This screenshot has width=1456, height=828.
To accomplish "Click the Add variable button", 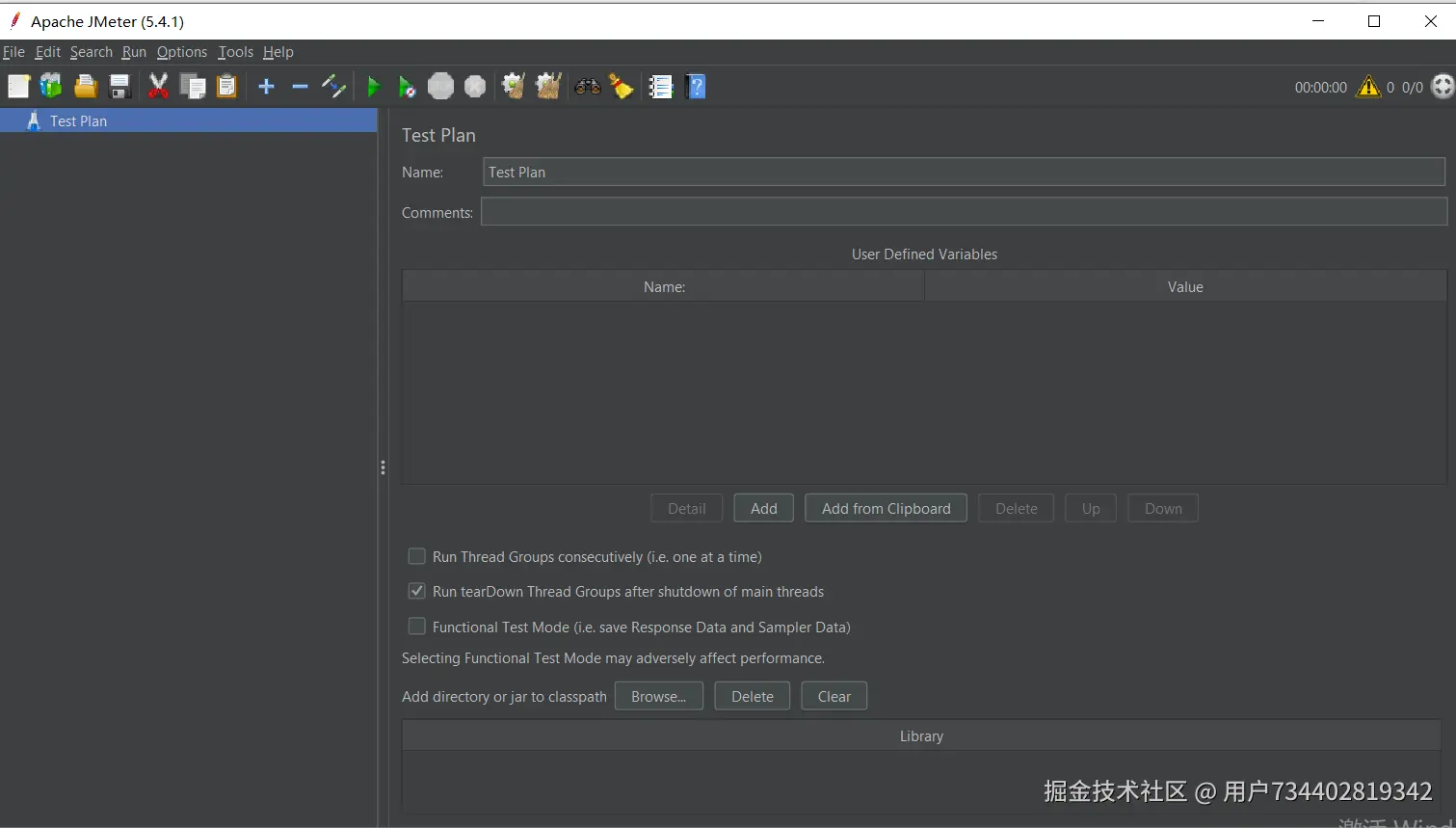I will (x=764, y=508).
